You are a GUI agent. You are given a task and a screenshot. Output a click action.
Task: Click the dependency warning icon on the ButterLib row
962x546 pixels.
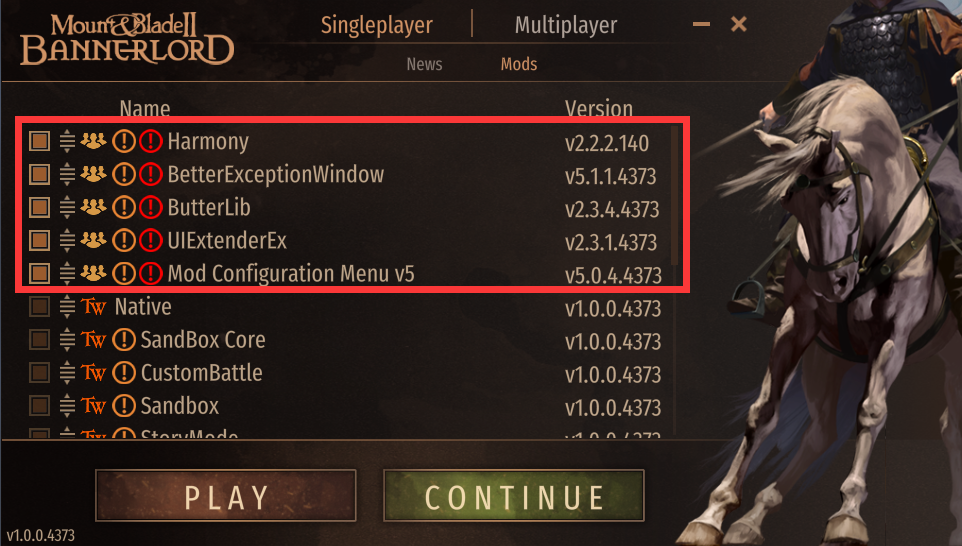(123, 207)
